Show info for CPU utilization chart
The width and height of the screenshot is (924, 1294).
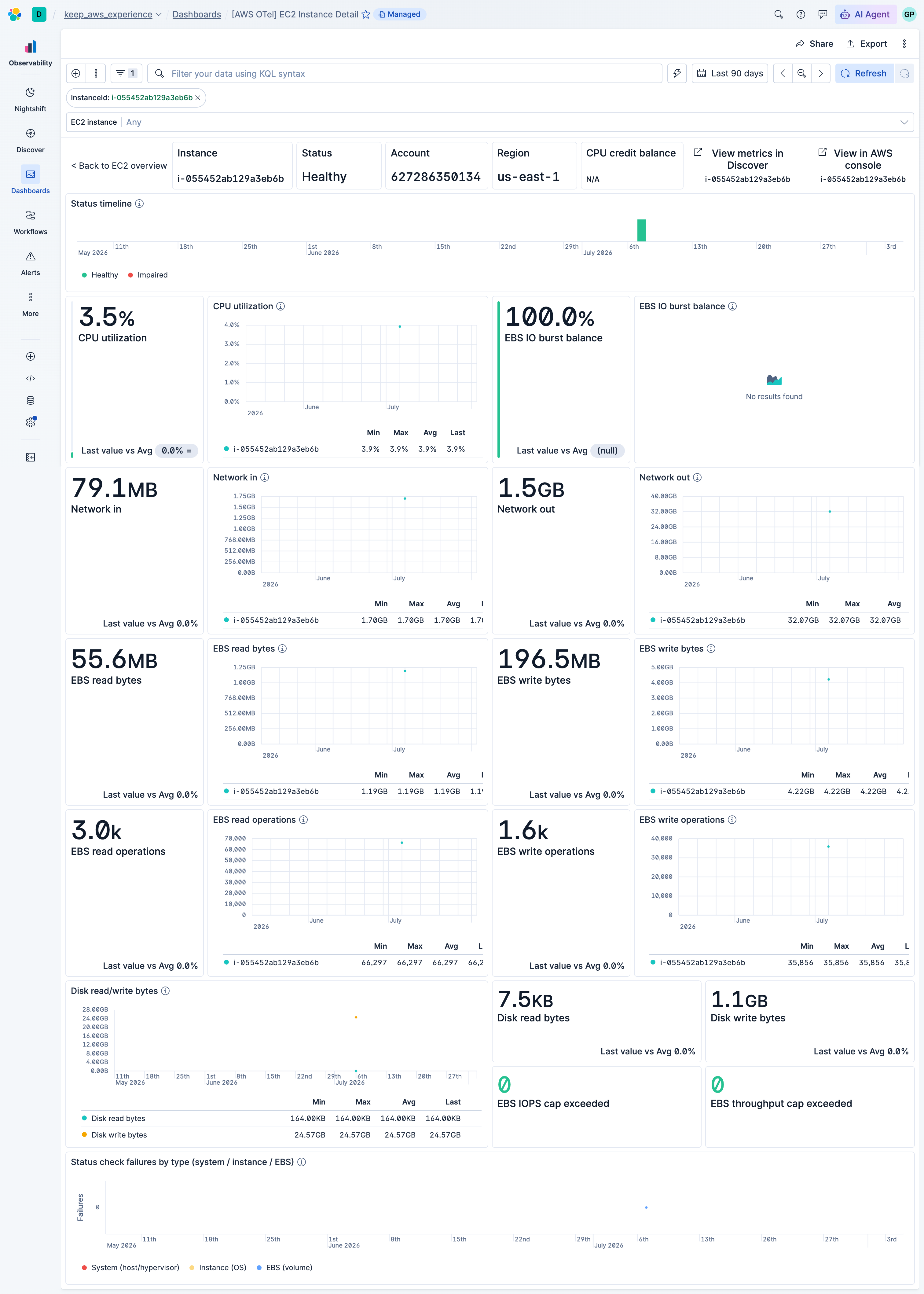point(280,306)
